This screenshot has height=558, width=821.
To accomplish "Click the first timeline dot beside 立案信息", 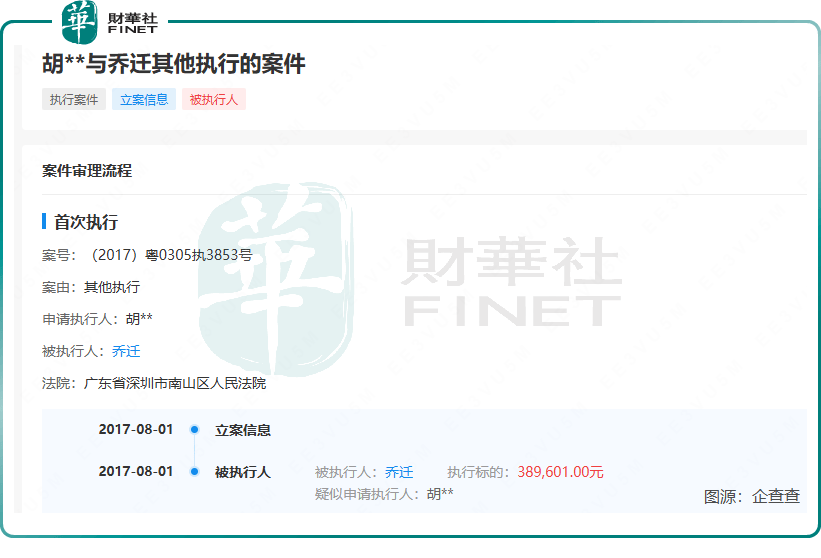I will (x=194, y=430).
